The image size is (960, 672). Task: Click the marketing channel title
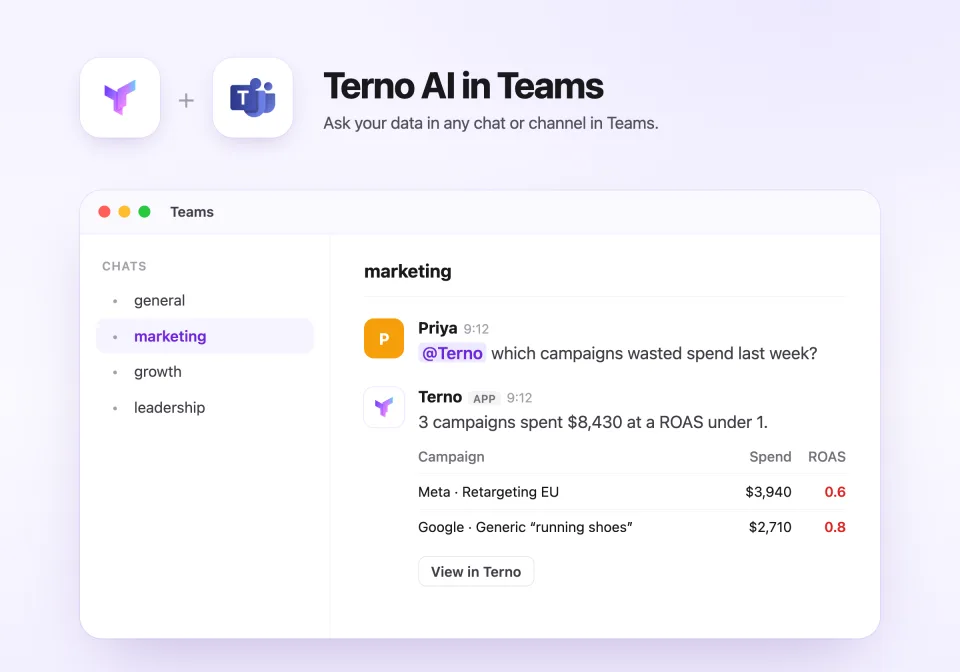pos(408,271)
